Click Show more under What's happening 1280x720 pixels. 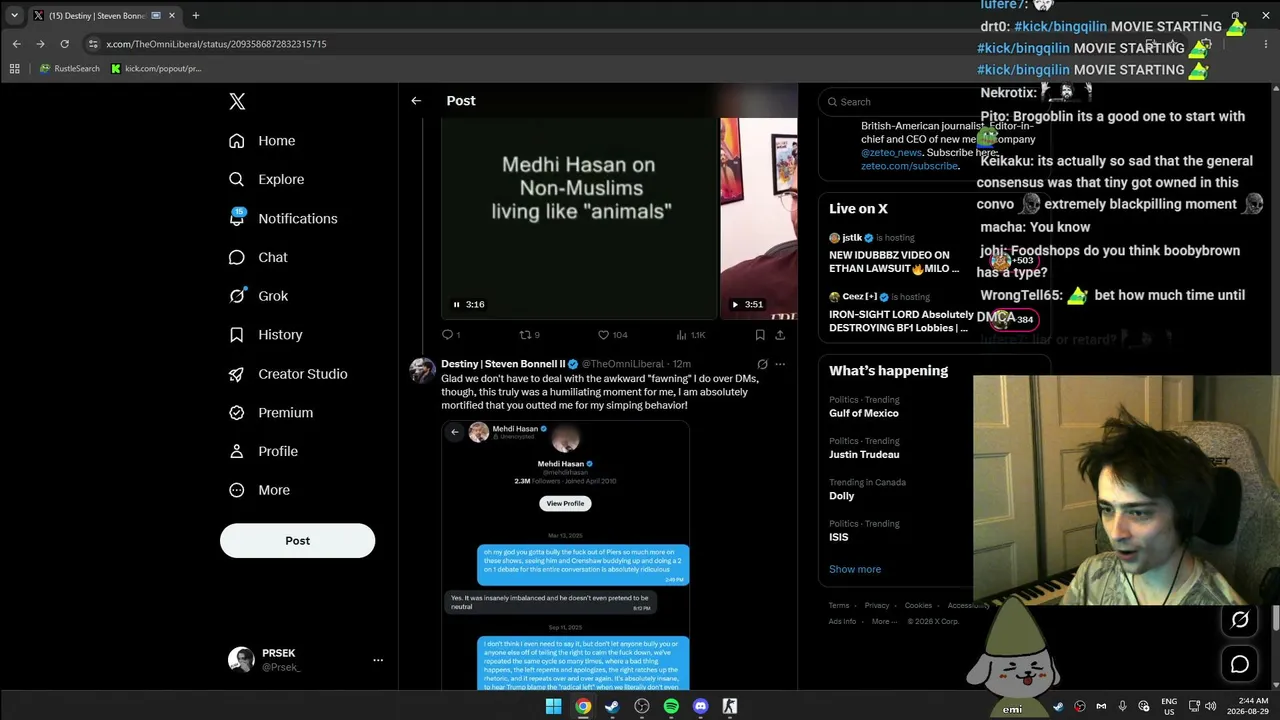pyautogui.click(x=855, y=569)
